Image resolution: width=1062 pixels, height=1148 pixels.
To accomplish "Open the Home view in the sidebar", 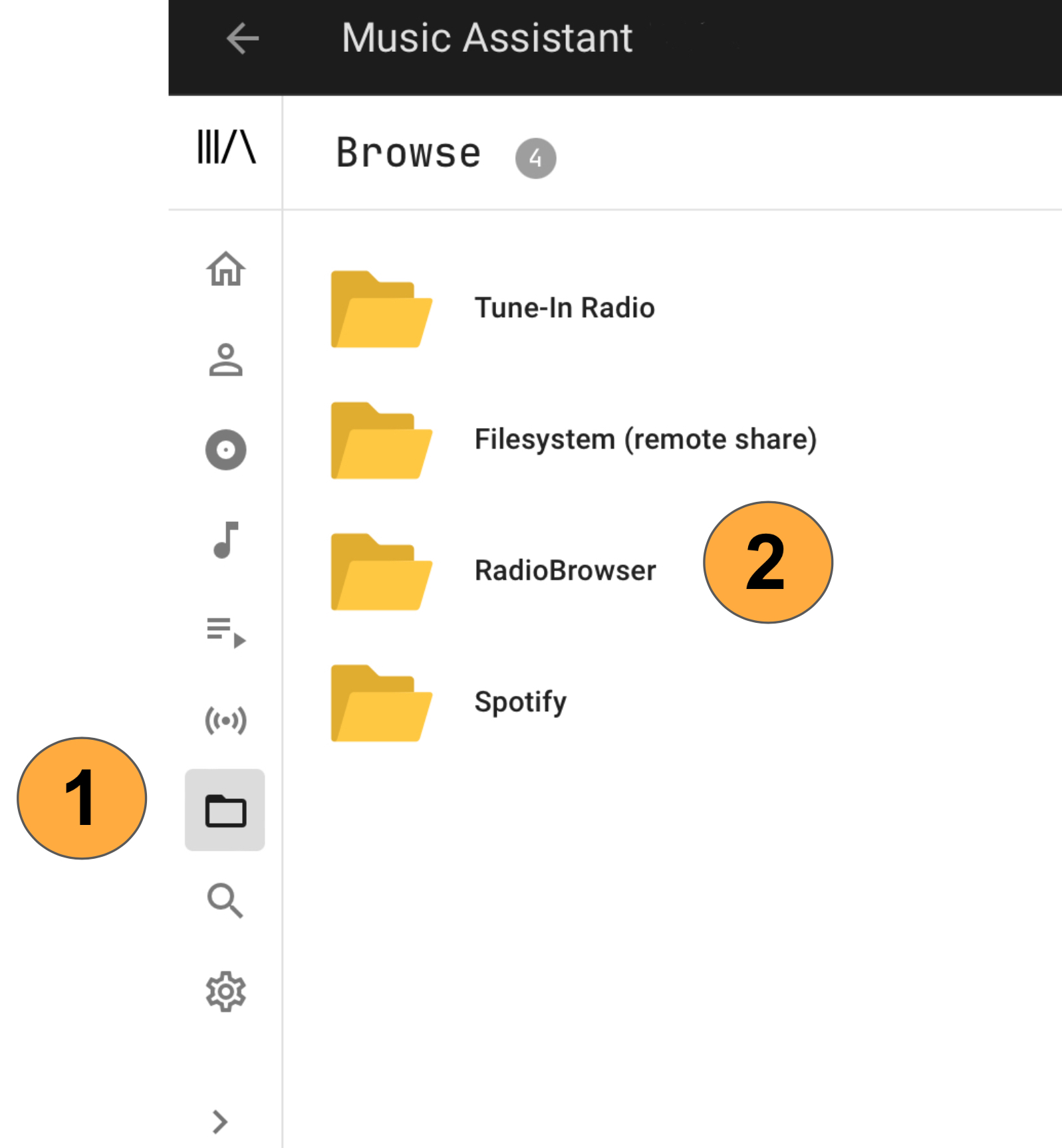I will coord(225,271).
